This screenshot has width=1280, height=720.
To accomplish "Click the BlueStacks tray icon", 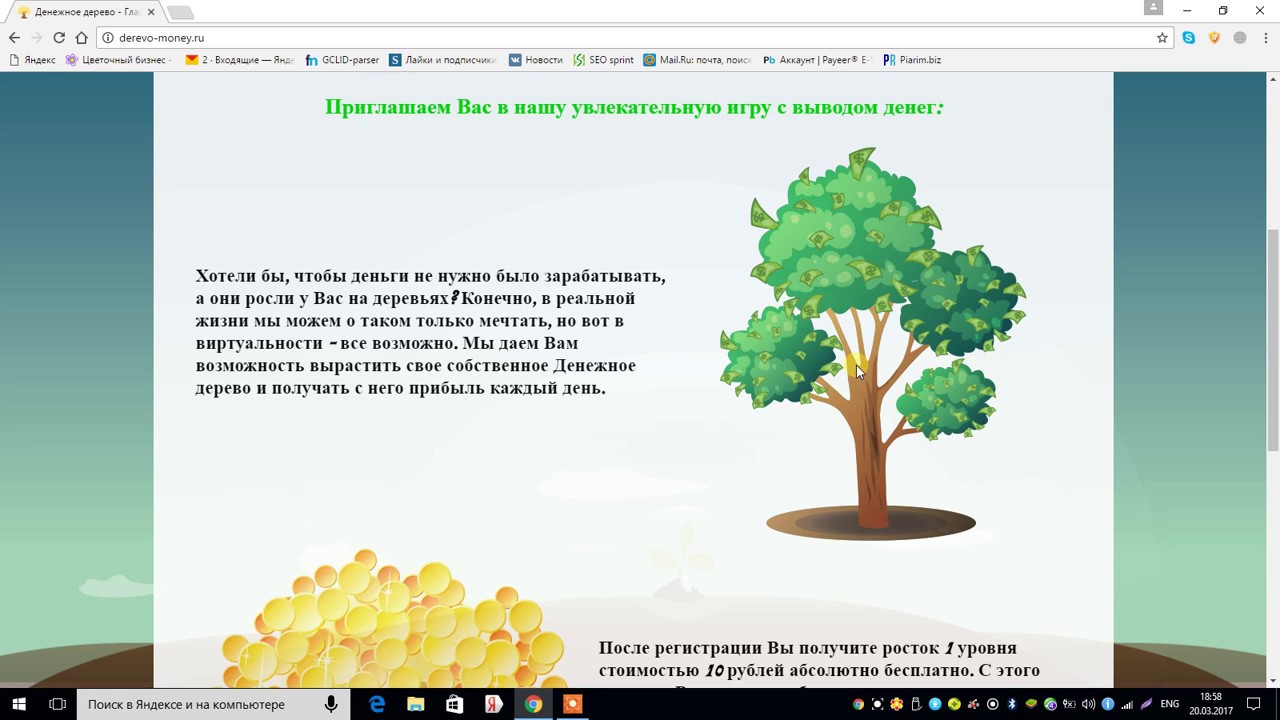I will pyautogui.click(x=1031, y=704).
